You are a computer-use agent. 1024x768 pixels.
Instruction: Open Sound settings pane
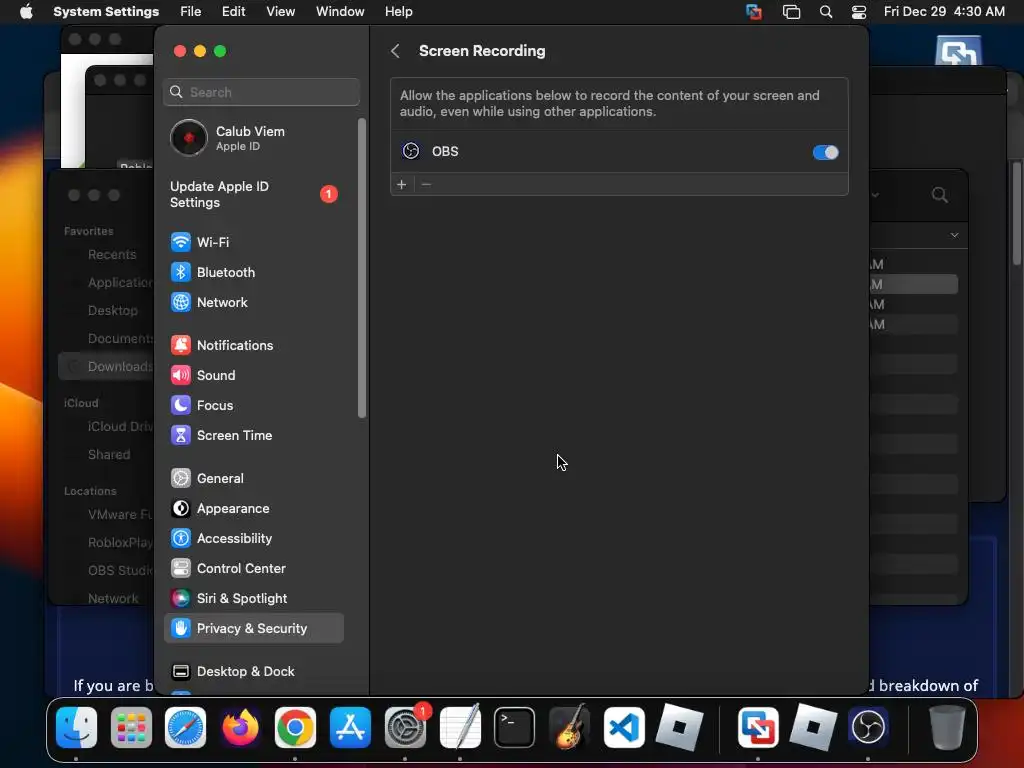click(255, 376)
